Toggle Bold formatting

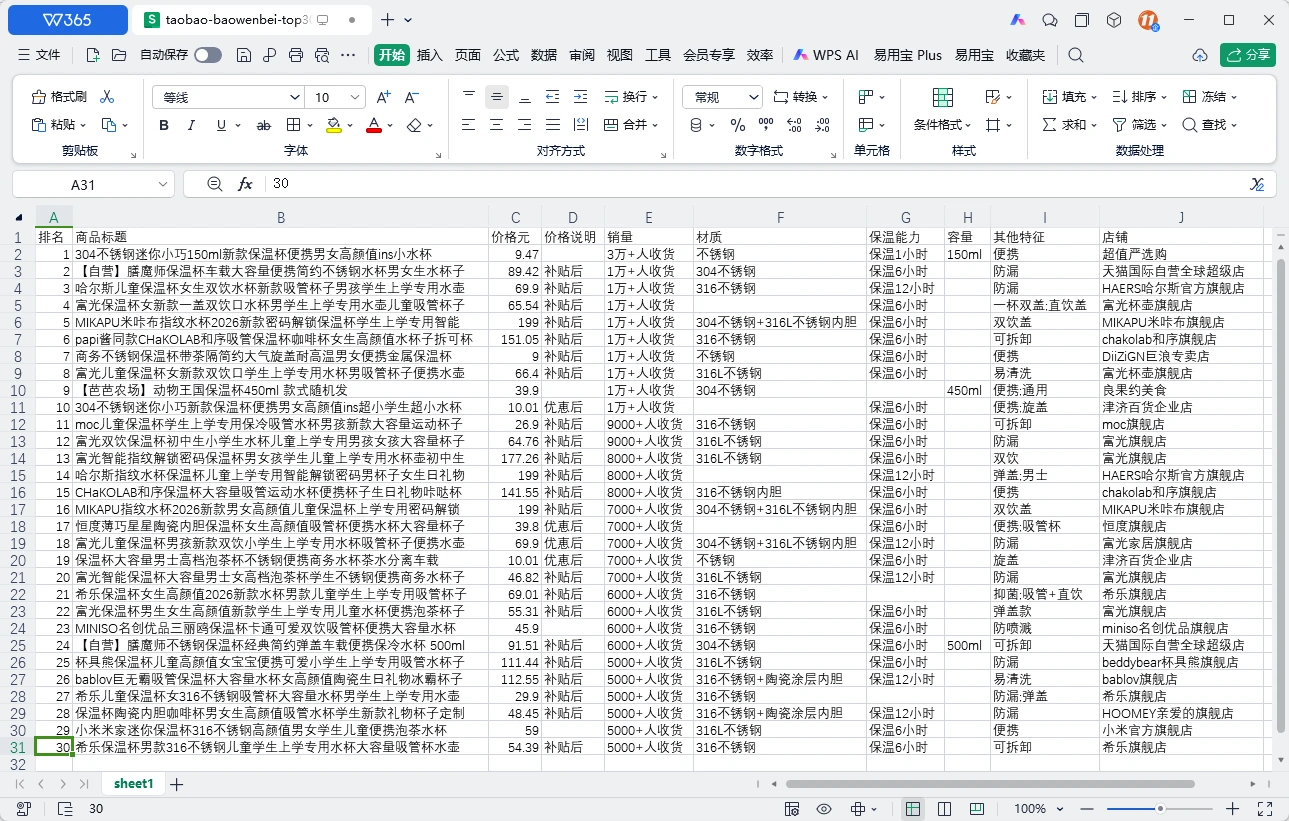(164, 125)
